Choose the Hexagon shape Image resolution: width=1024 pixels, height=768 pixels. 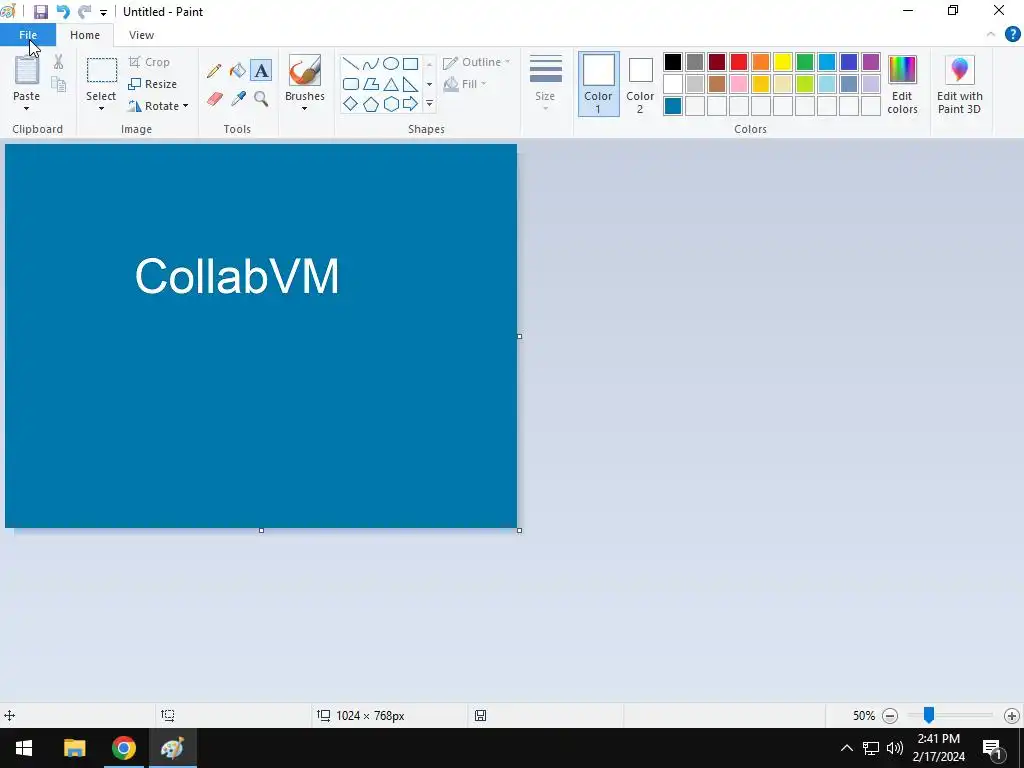tap(391, 104)
